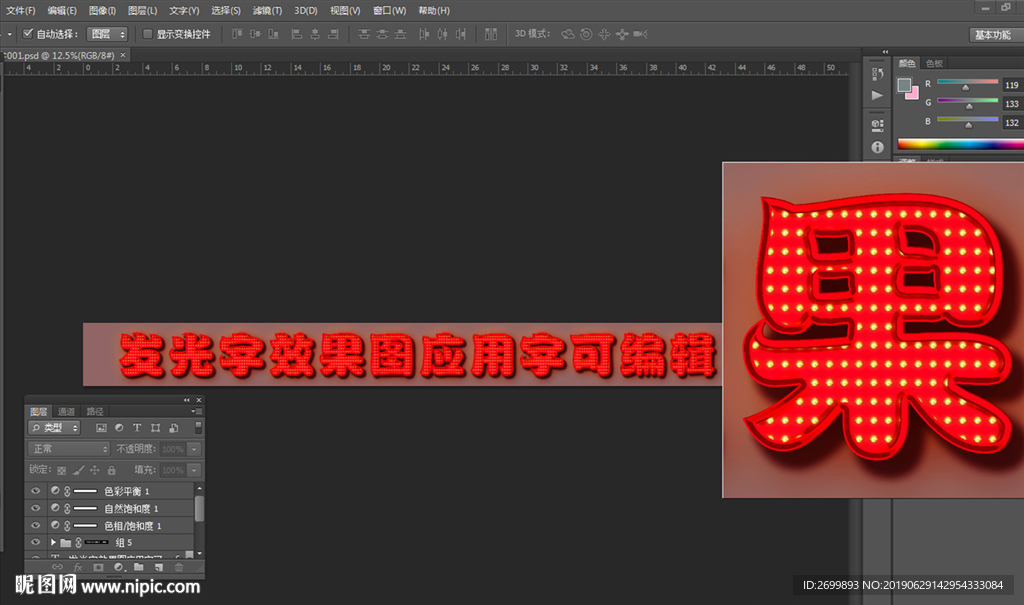Click the link layers icon
Screen dimensions: 1024x605
tap(57, 567)
